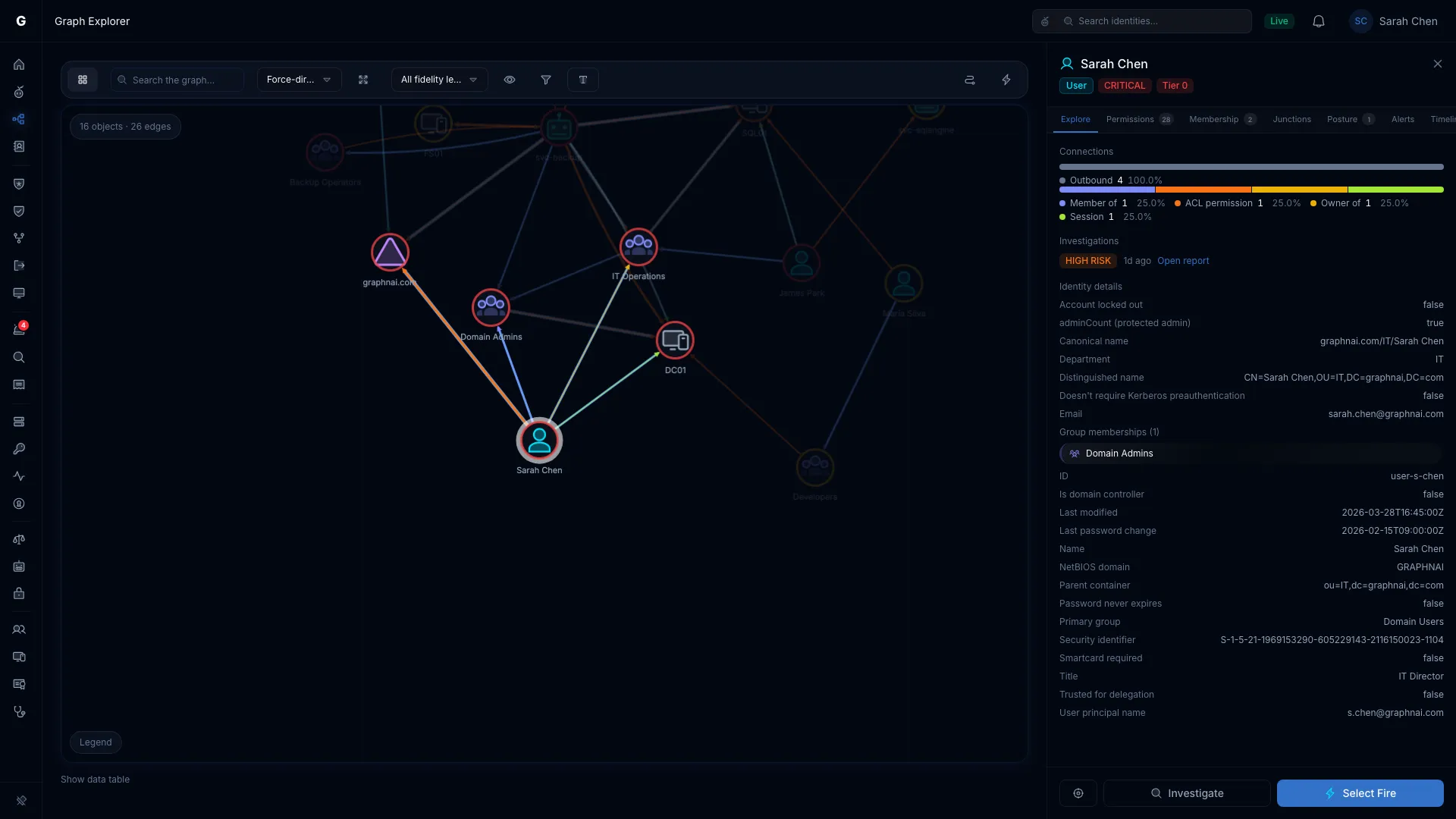Image resolution: width=1456 pixels, height=819 pixels.
Task: Select the graphnai.com domain node
Action: (390, 253)
